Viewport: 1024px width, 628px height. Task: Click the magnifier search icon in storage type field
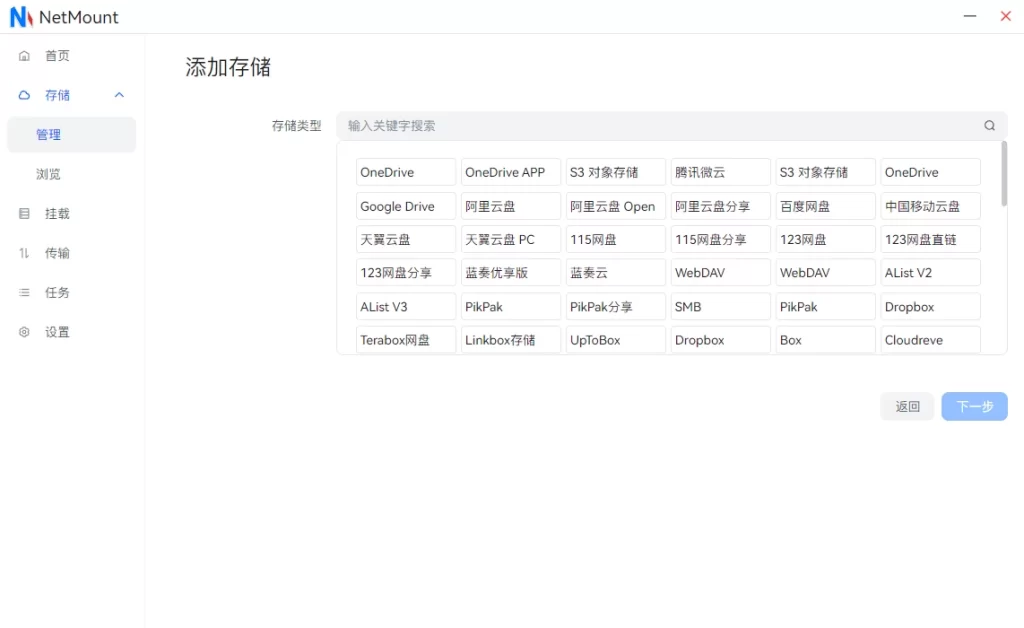tap(989, 126)
